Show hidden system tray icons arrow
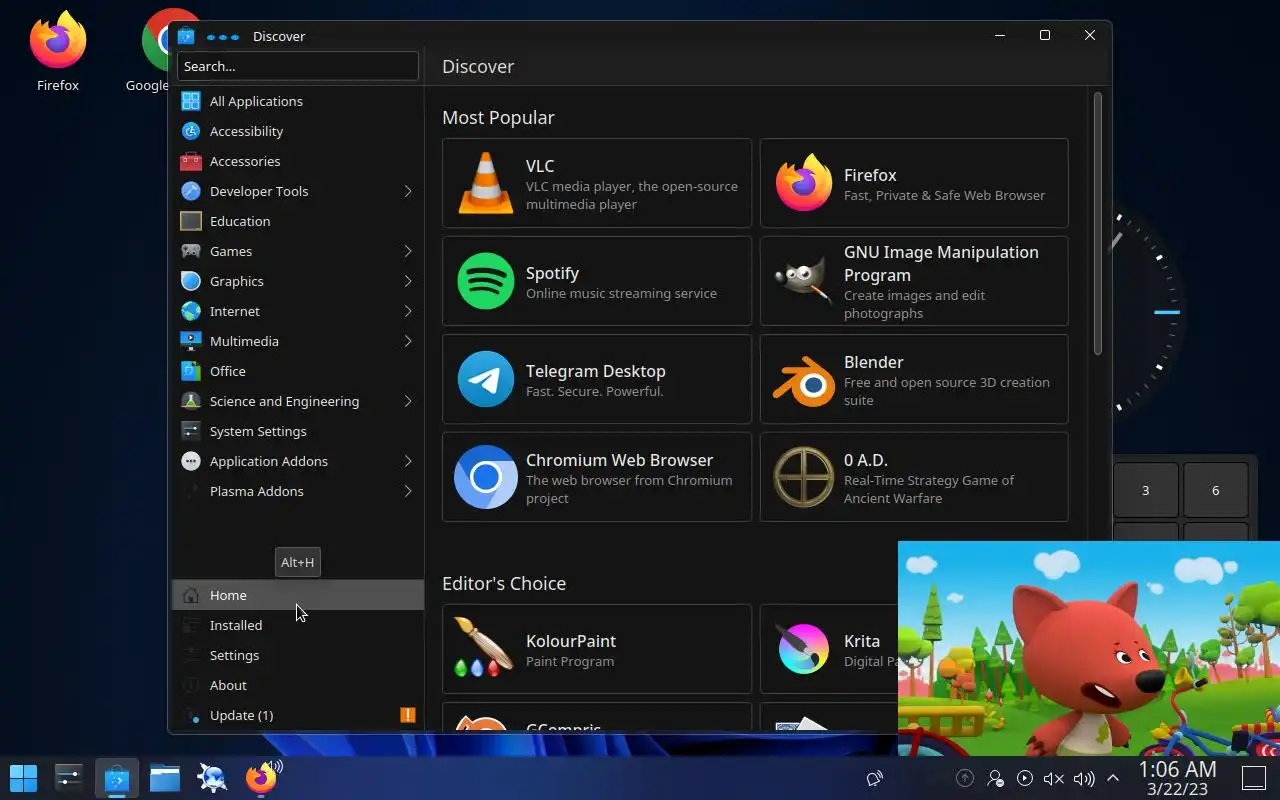Viewport: 1280px width, 800px height. pyautogui.click(x=1112, y=778)
